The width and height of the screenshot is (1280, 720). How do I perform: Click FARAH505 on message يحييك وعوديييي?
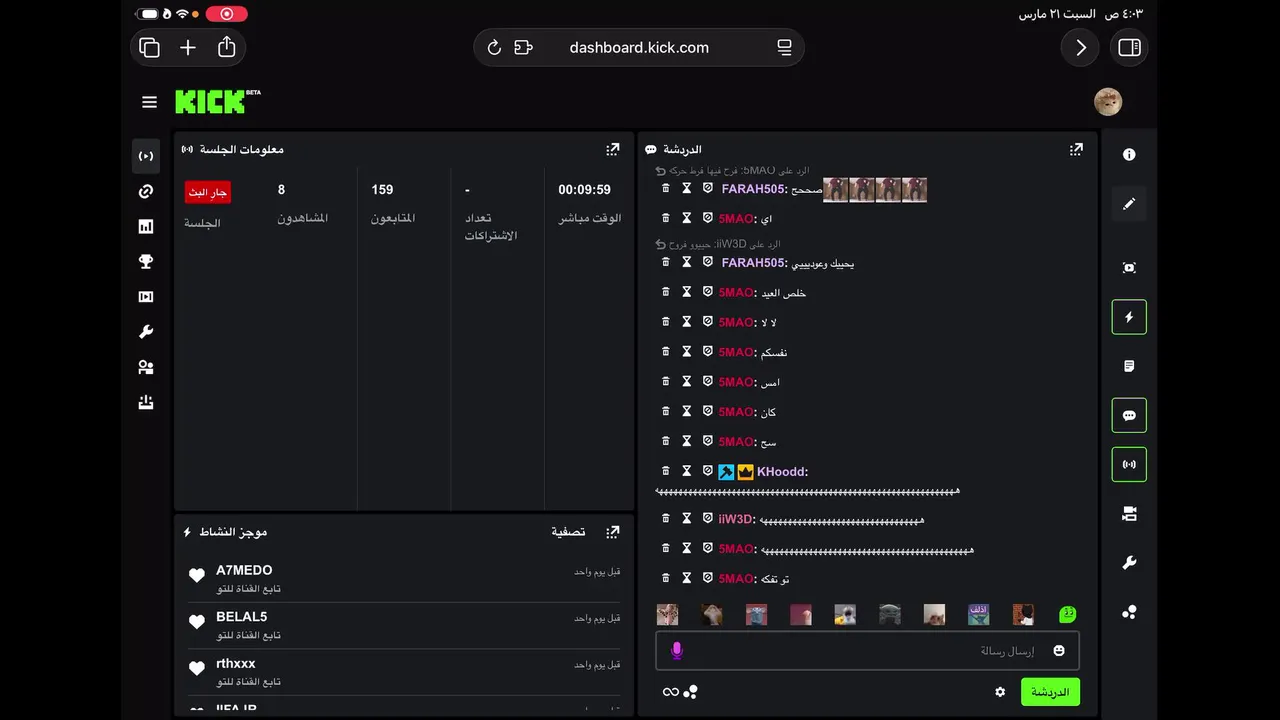[x=754, y=263]
